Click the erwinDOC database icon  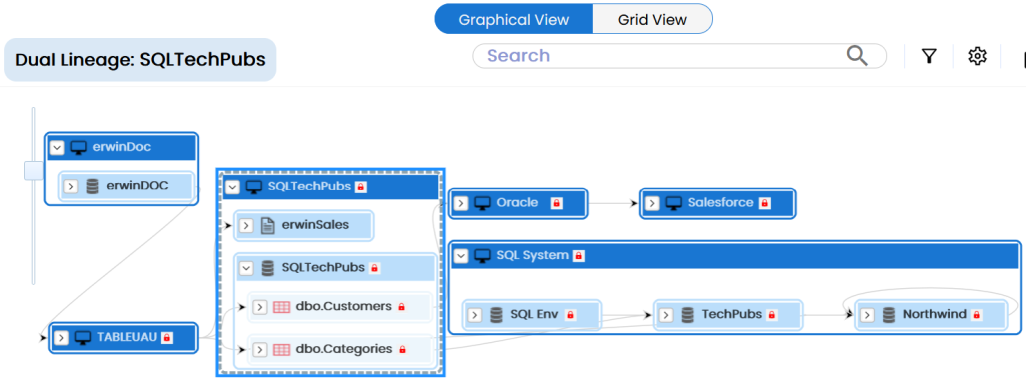(x=92, y=186)
